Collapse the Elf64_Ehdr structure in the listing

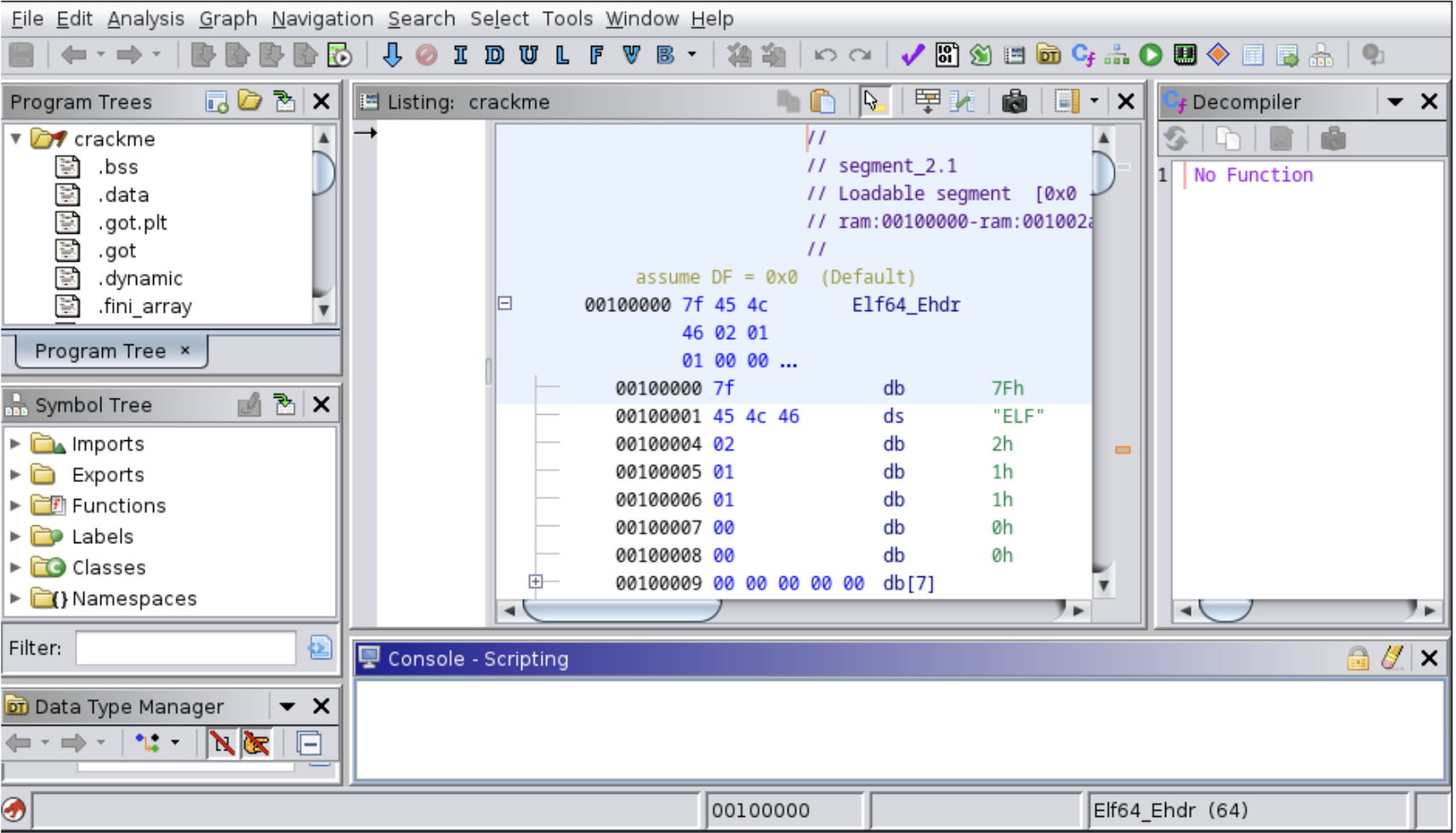point(505,303)
